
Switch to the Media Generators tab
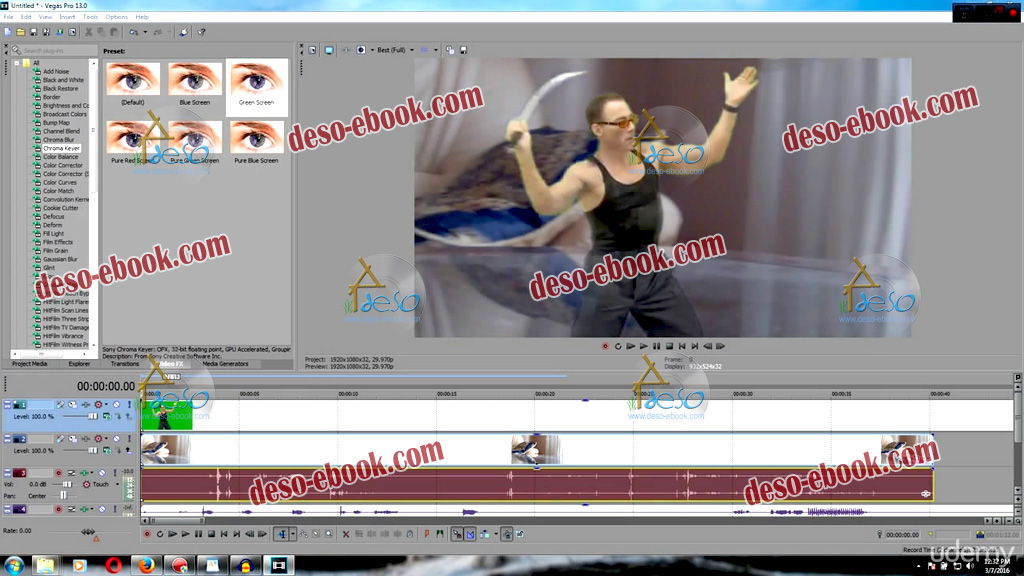(x=225, y=364)
